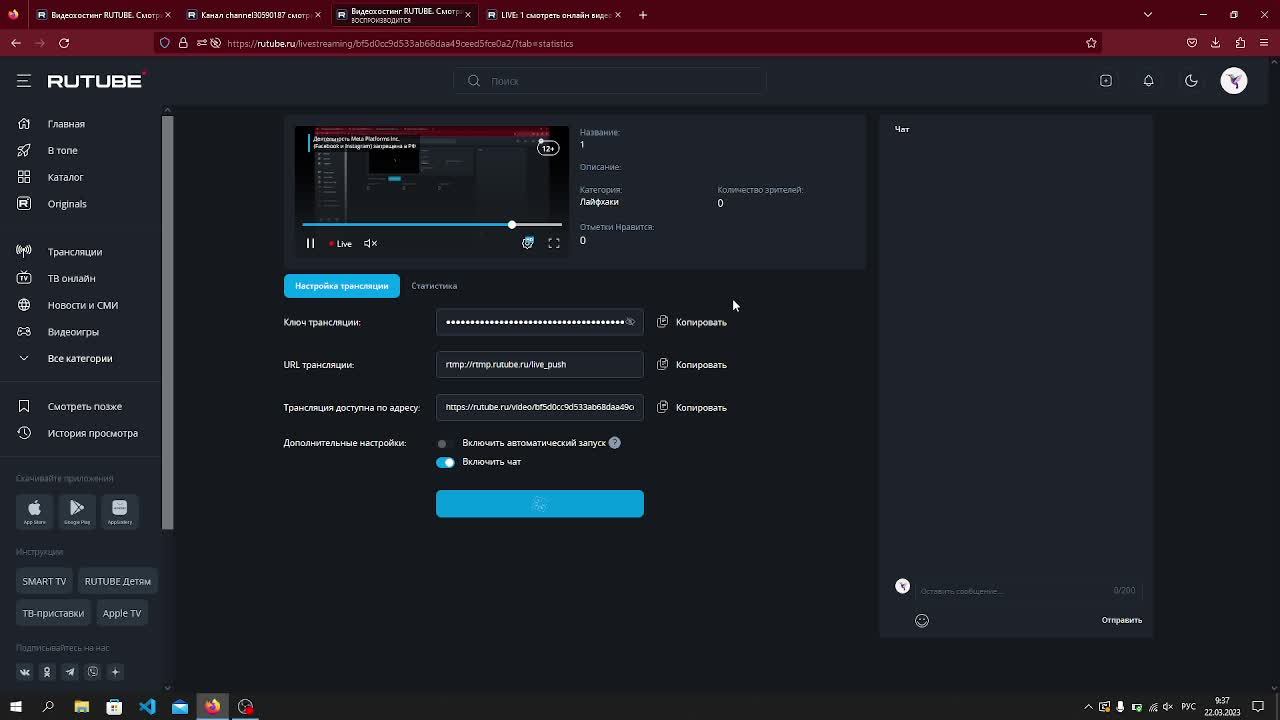Open player quality settings gear
Viewport: 1280px width, 720px height.
(528, 243)
